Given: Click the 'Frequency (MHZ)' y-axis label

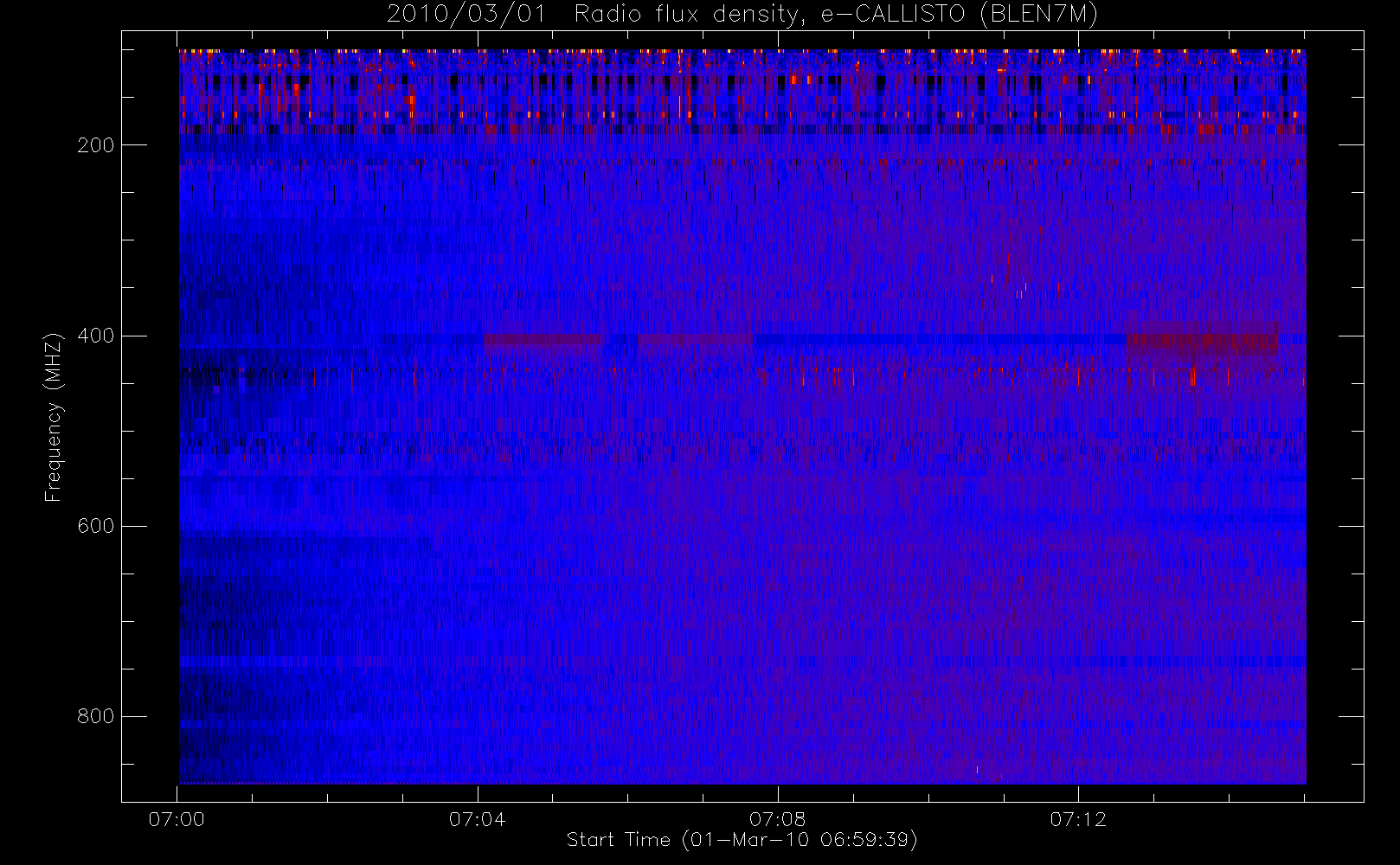Looking at the screenshot, I should [54, 417].
